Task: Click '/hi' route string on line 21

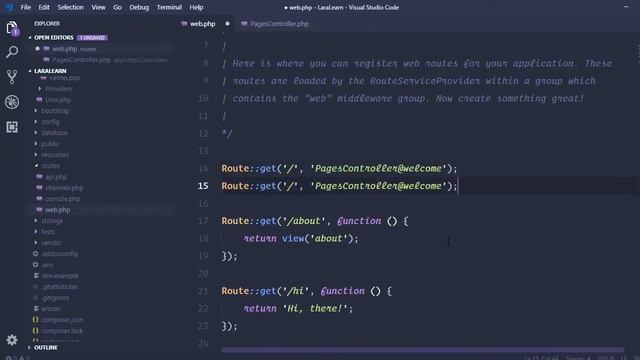Action: [296, 291]
